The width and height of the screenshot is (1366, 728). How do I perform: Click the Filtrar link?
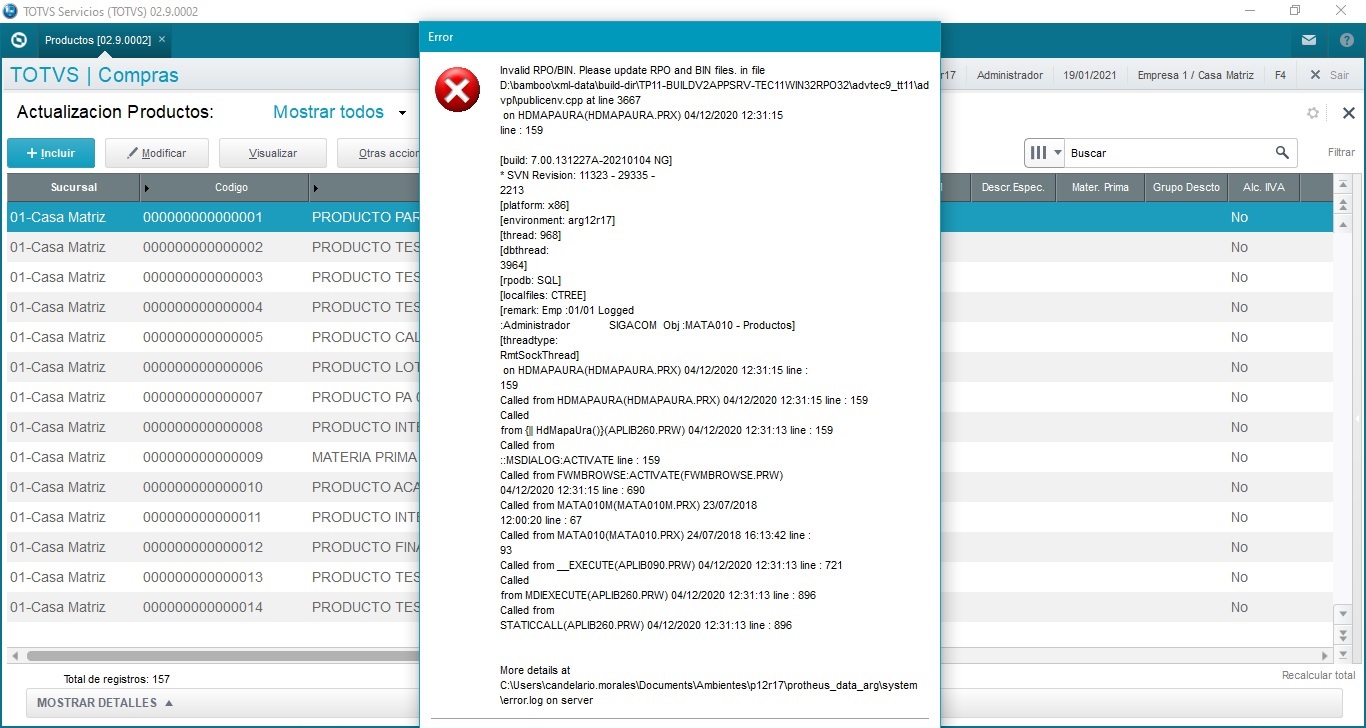pos(1341,153)
